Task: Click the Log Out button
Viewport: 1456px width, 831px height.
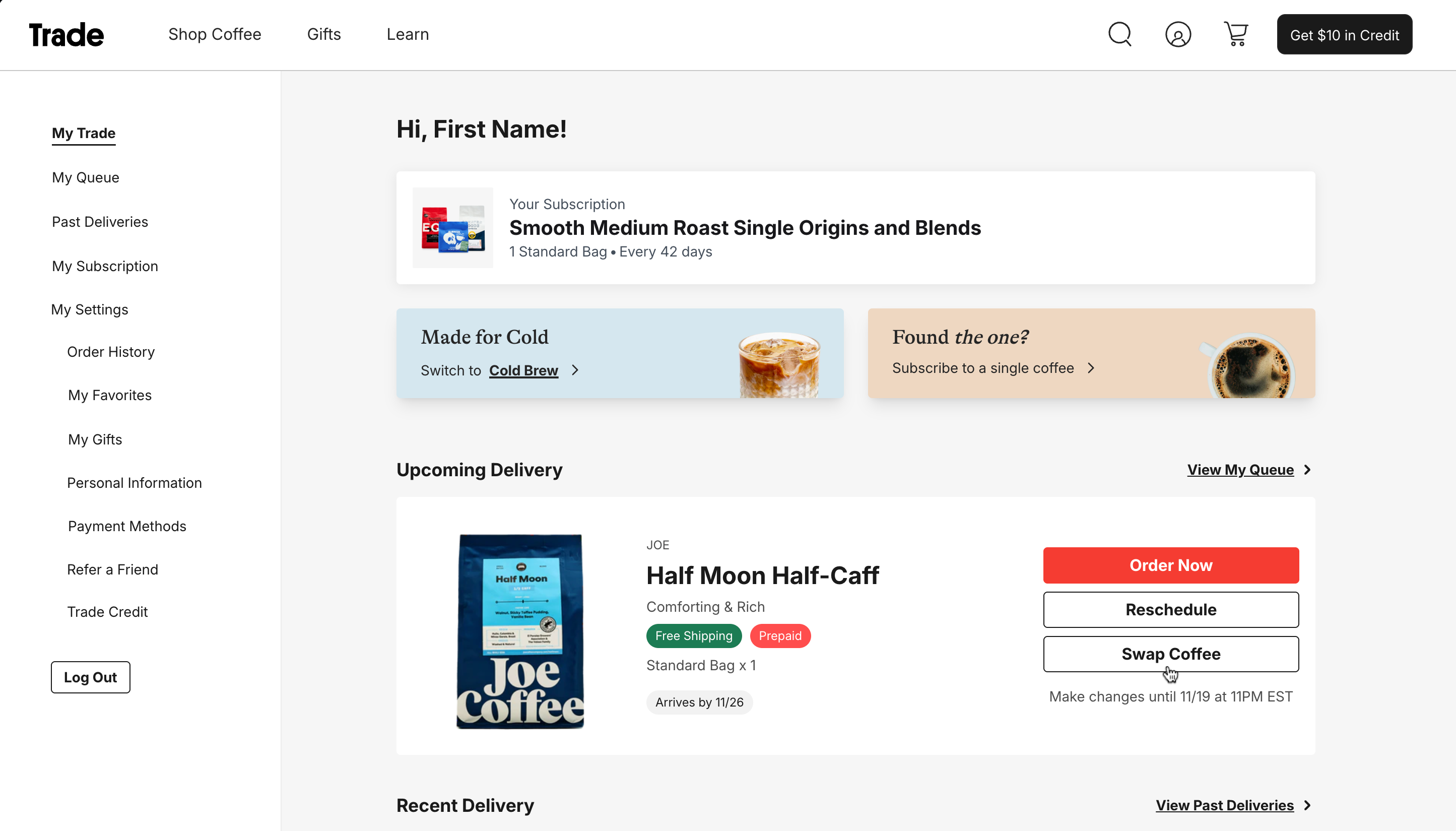Action: point(90,677)
